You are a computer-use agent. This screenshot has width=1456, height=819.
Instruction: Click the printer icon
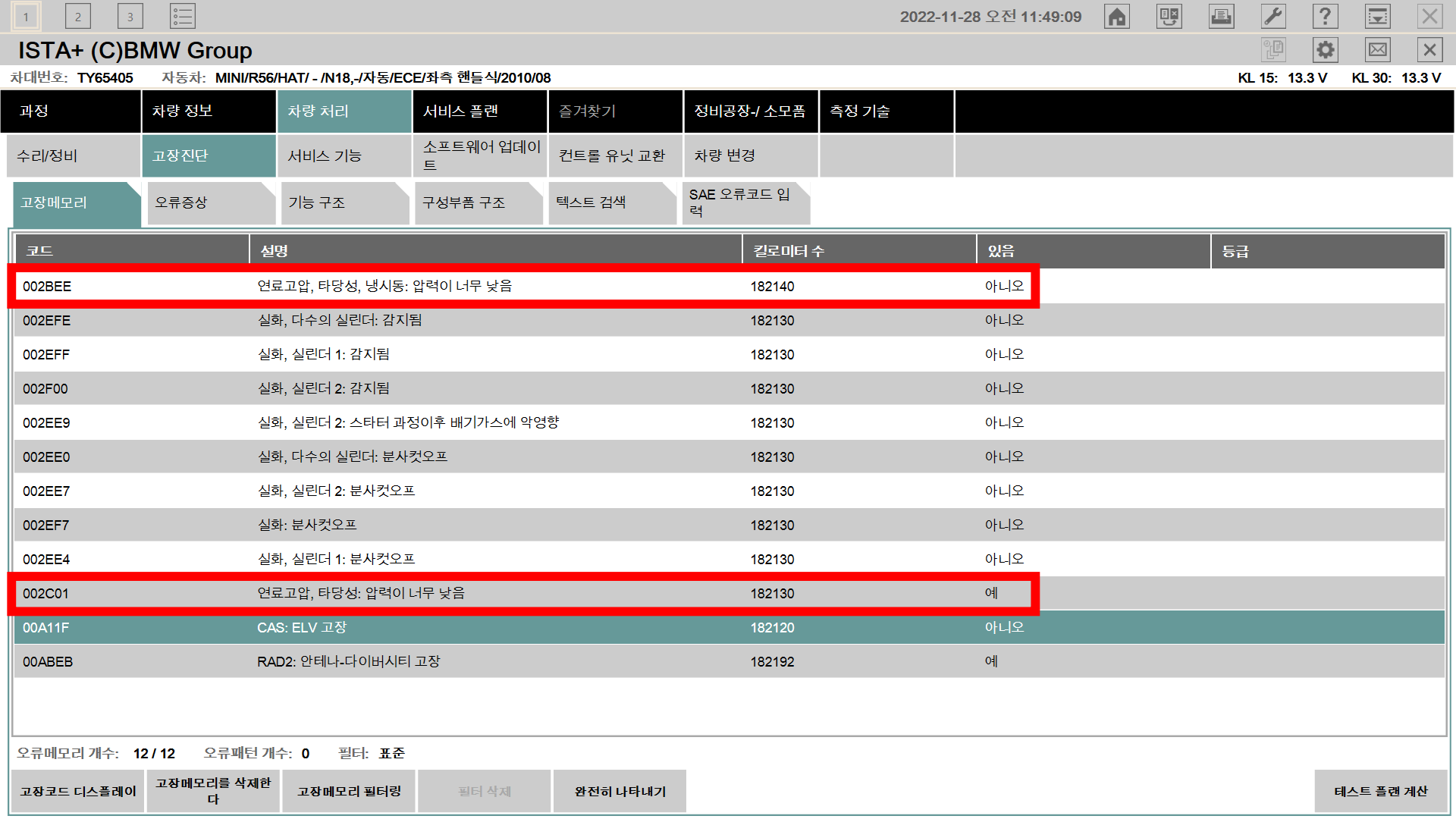point(1221,17)
